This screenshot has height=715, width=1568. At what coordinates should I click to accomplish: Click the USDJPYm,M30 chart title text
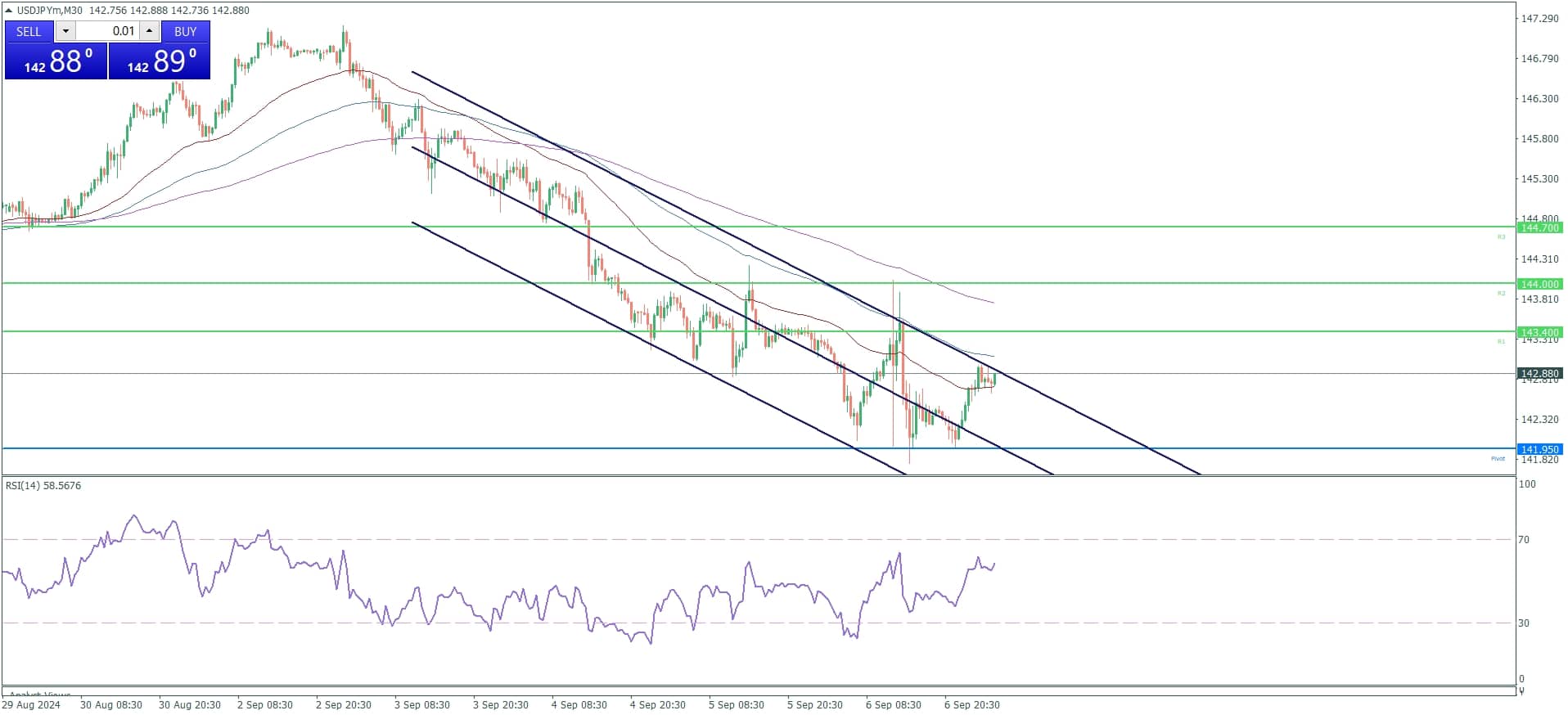coord(50,10)
